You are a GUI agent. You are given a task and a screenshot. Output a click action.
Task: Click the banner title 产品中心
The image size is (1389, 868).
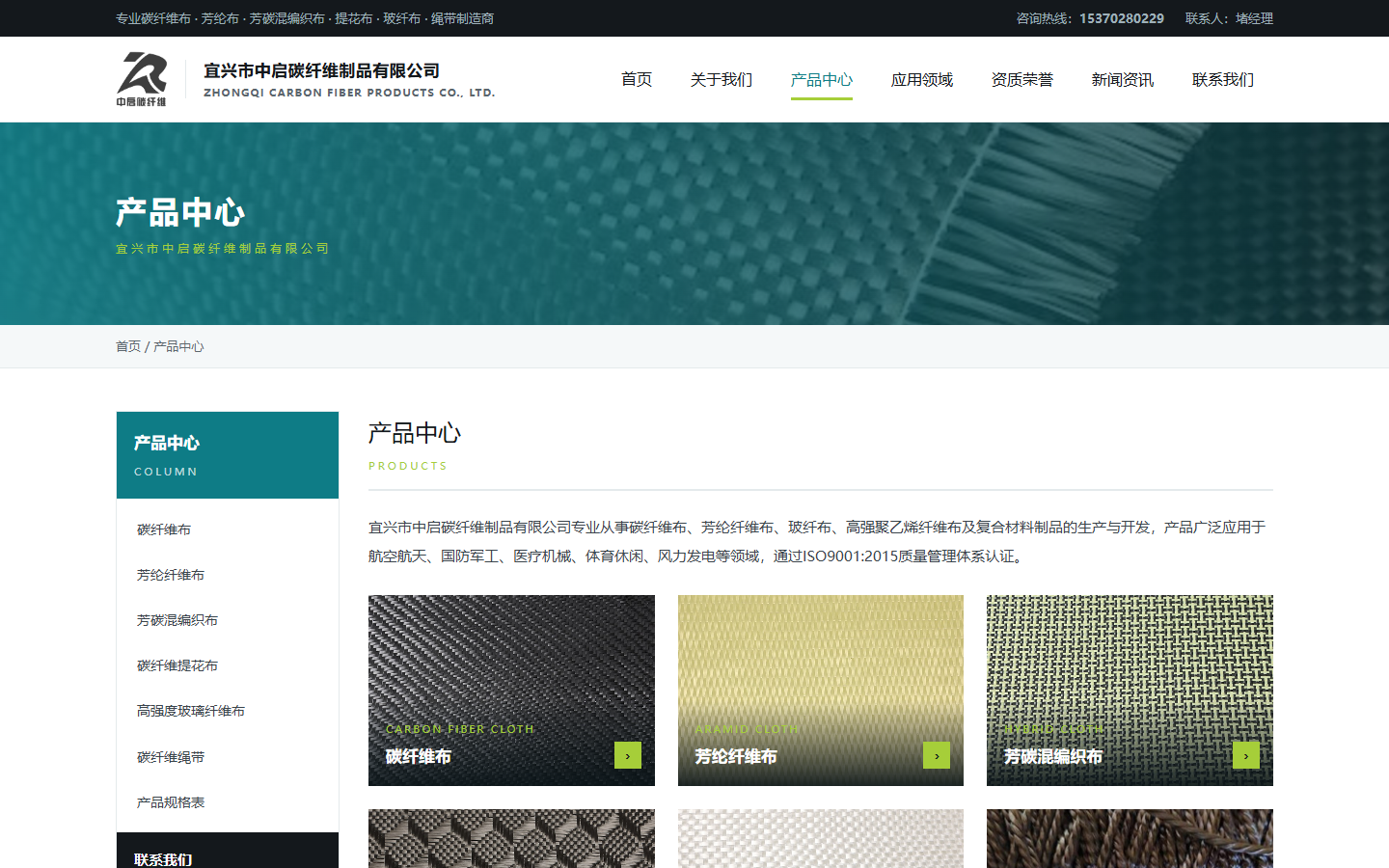pyautogui.click(x=180, y=212)
